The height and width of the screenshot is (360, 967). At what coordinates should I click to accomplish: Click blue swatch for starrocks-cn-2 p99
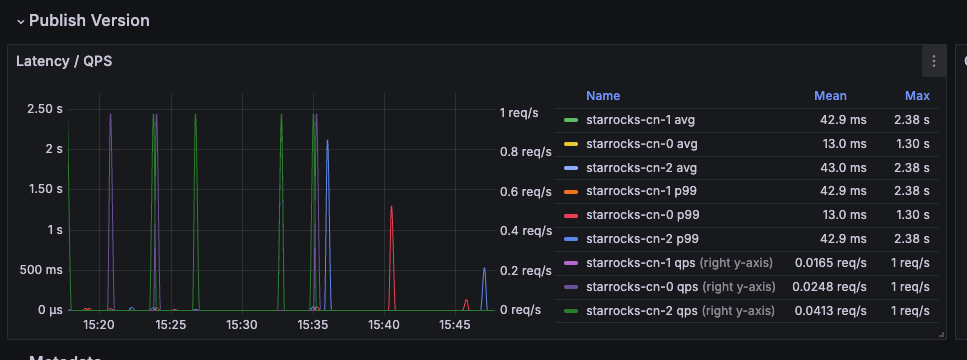pyautogui.click(x=571, y=239)
